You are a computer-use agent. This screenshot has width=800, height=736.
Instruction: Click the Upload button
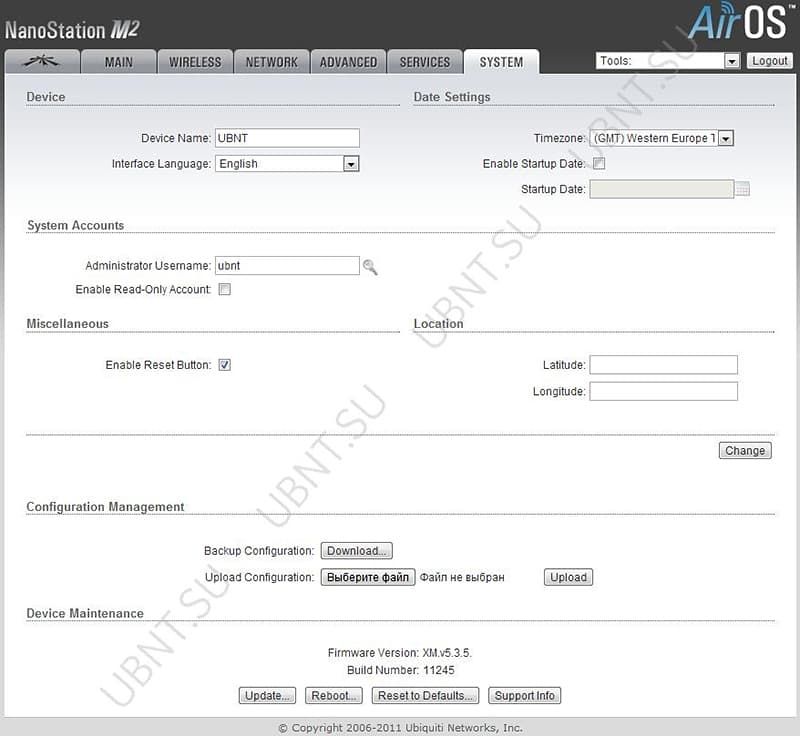point(568,577)
